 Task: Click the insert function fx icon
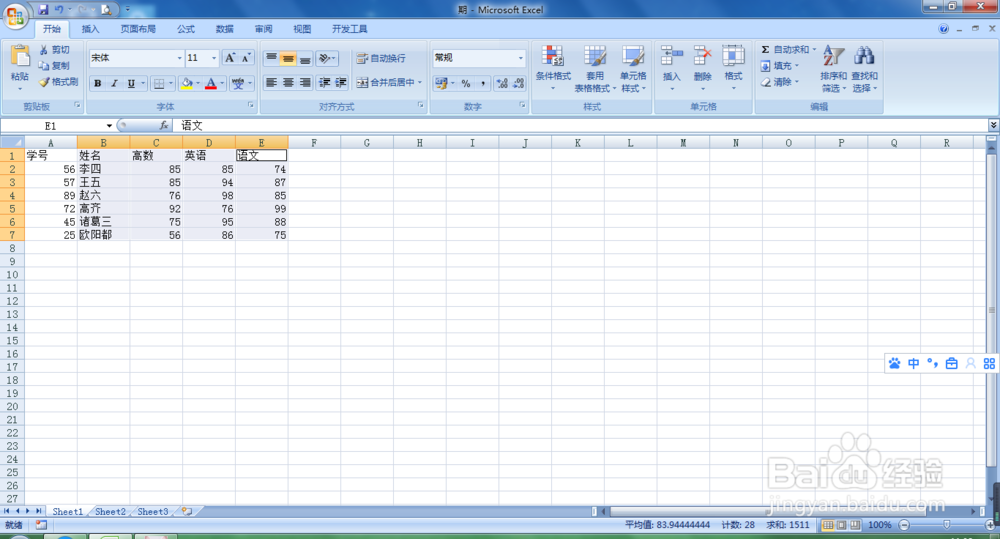pos(163,126)
